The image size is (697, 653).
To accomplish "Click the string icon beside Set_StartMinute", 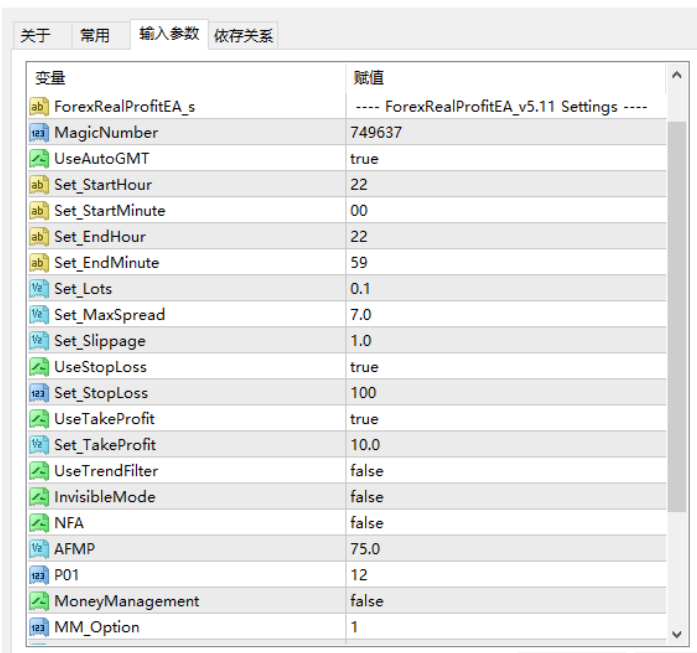I will pos(39,211).
